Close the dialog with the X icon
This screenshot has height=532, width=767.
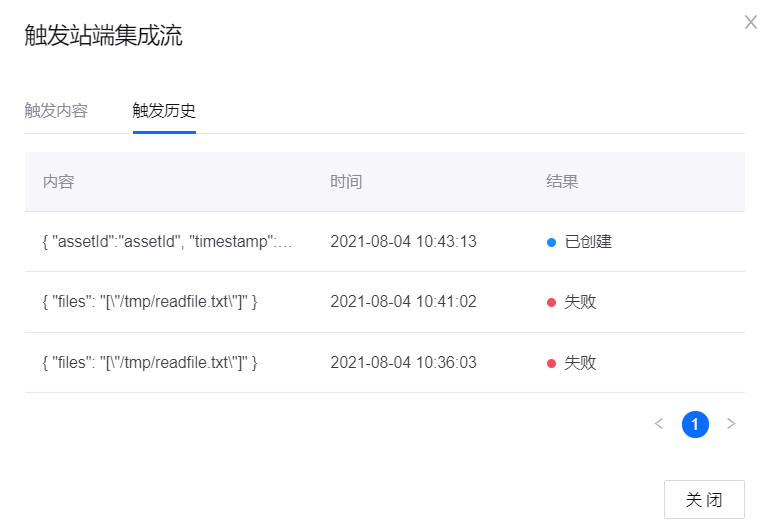750,22
